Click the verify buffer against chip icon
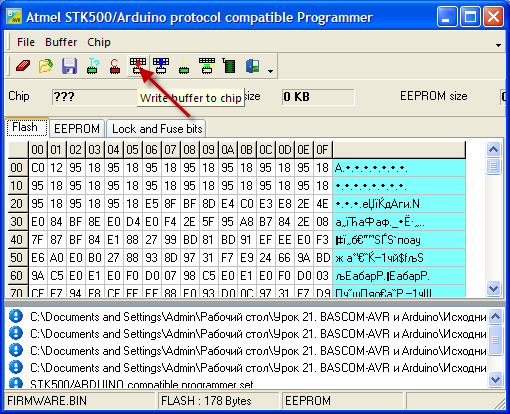510x414 pixels. point(207,66)
